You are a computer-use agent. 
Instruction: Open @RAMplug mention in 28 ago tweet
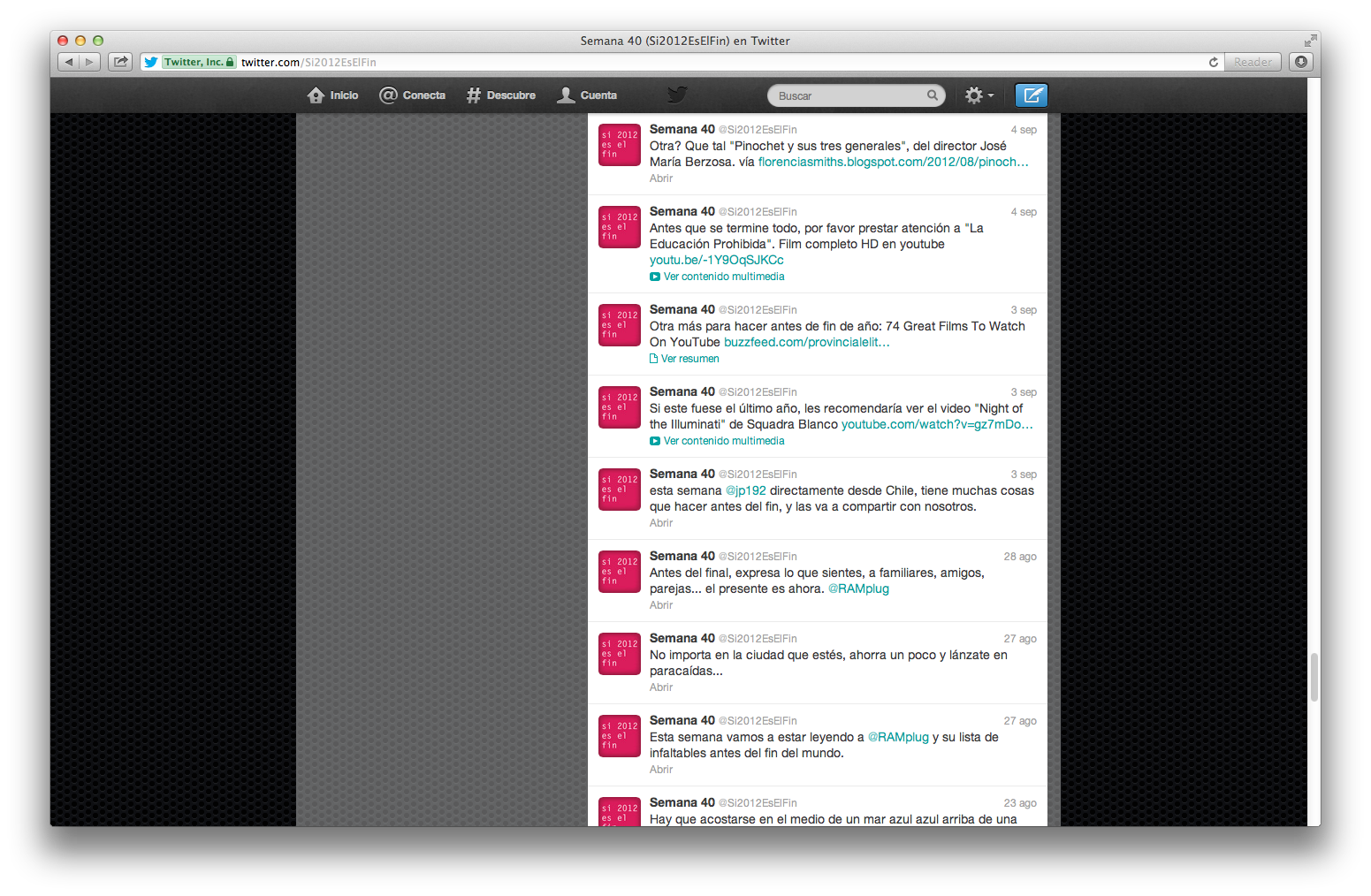pos(858,588)
